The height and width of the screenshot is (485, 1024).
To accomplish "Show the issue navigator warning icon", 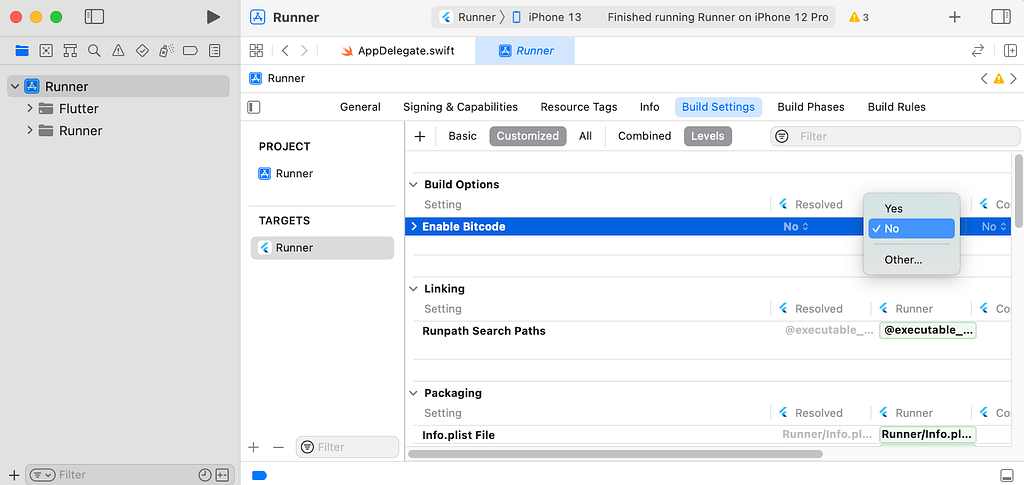I will 118,51.
